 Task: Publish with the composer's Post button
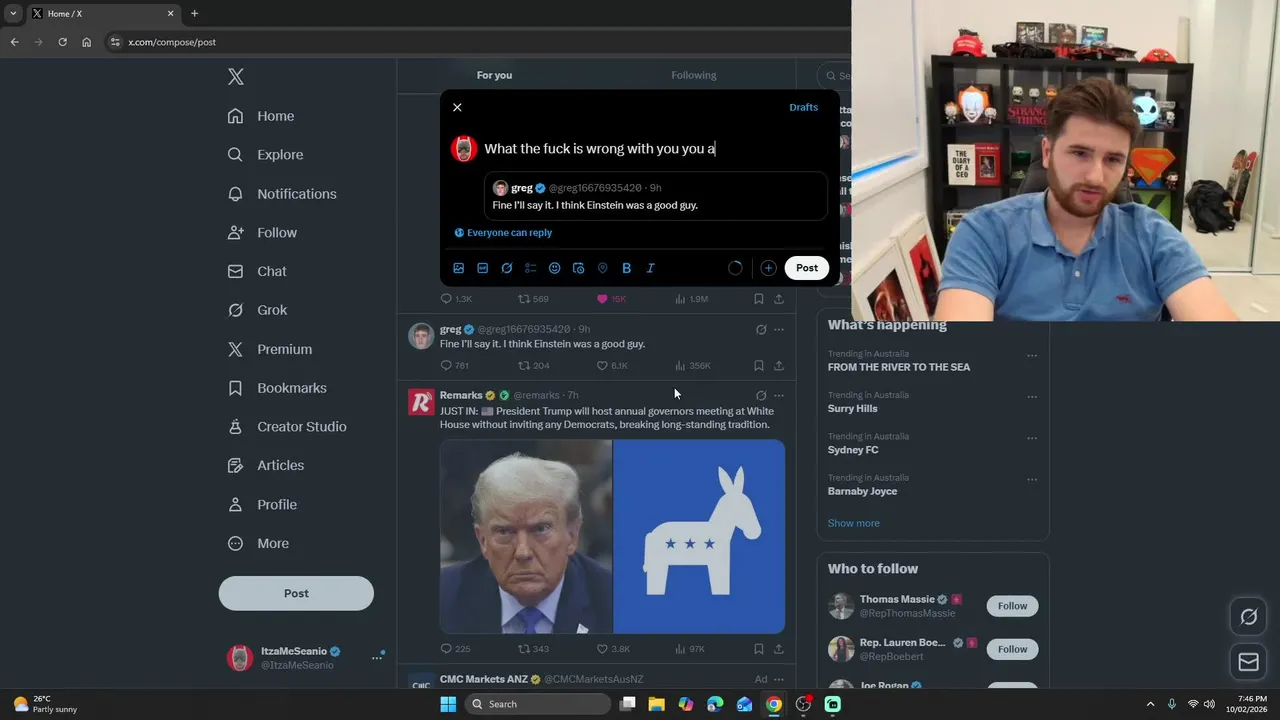[807, 268]
